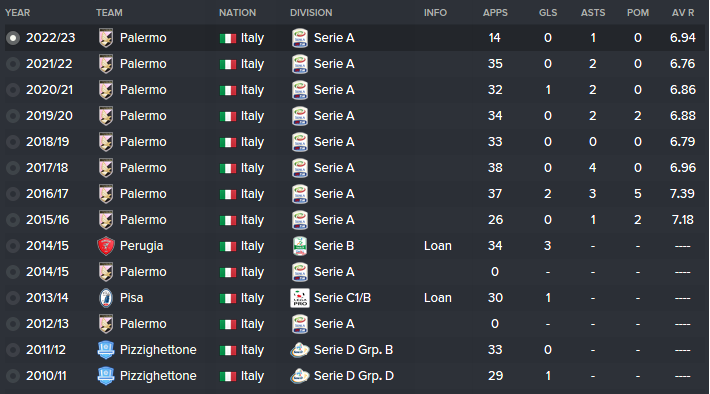The height and width of the screenshot is (394, 710).
Task: Click Serie A logo in 2019/20 row
Action: (x=300, y=116)
